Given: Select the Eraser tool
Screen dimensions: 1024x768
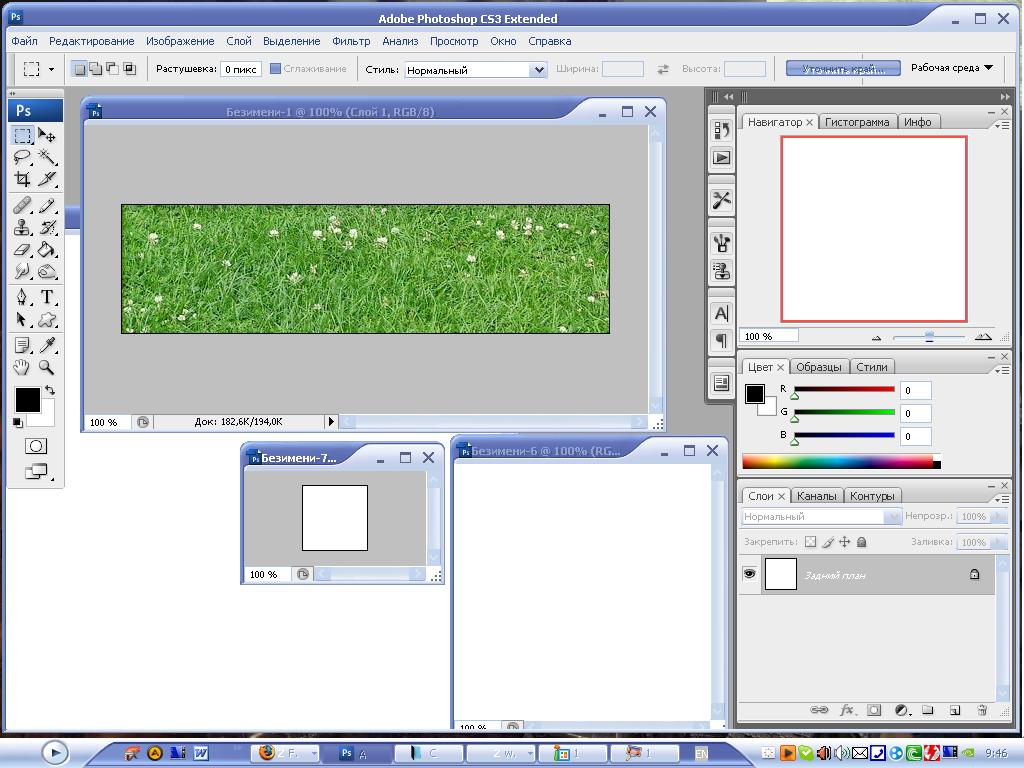Looking at the screenshot, I should (x=22, y=250).
